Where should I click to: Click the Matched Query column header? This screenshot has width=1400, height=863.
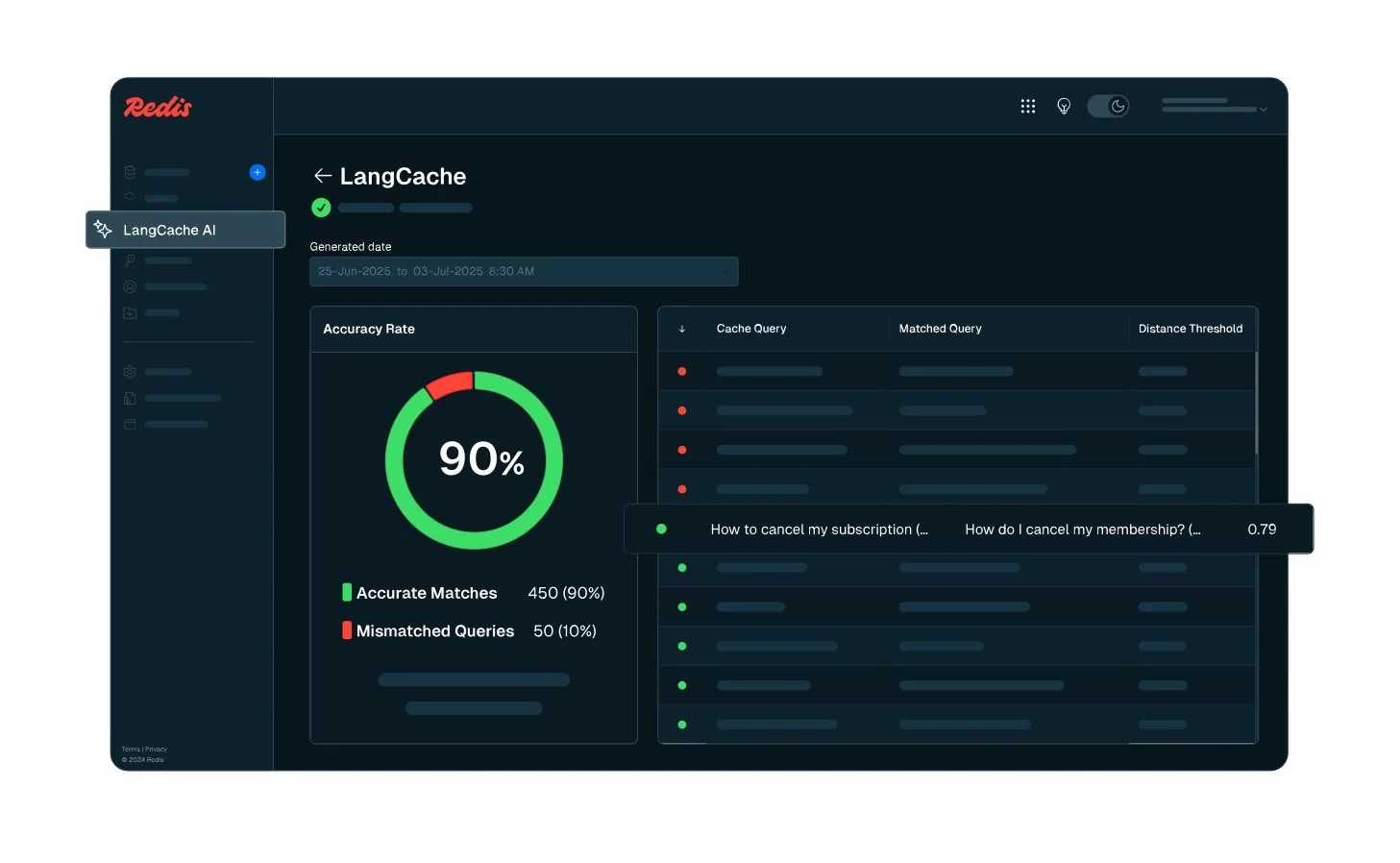tap(940, 329)
